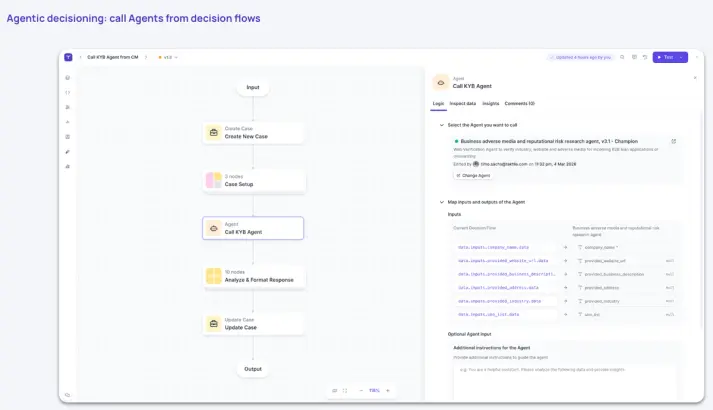
Task: Click the fourth icon in the left sidebar
Action: coord(68,122)
